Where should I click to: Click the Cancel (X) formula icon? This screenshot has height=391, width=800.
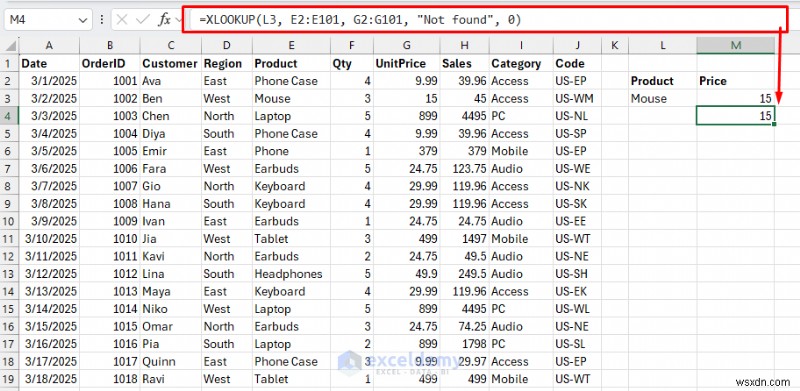click(x=121, y=20)
